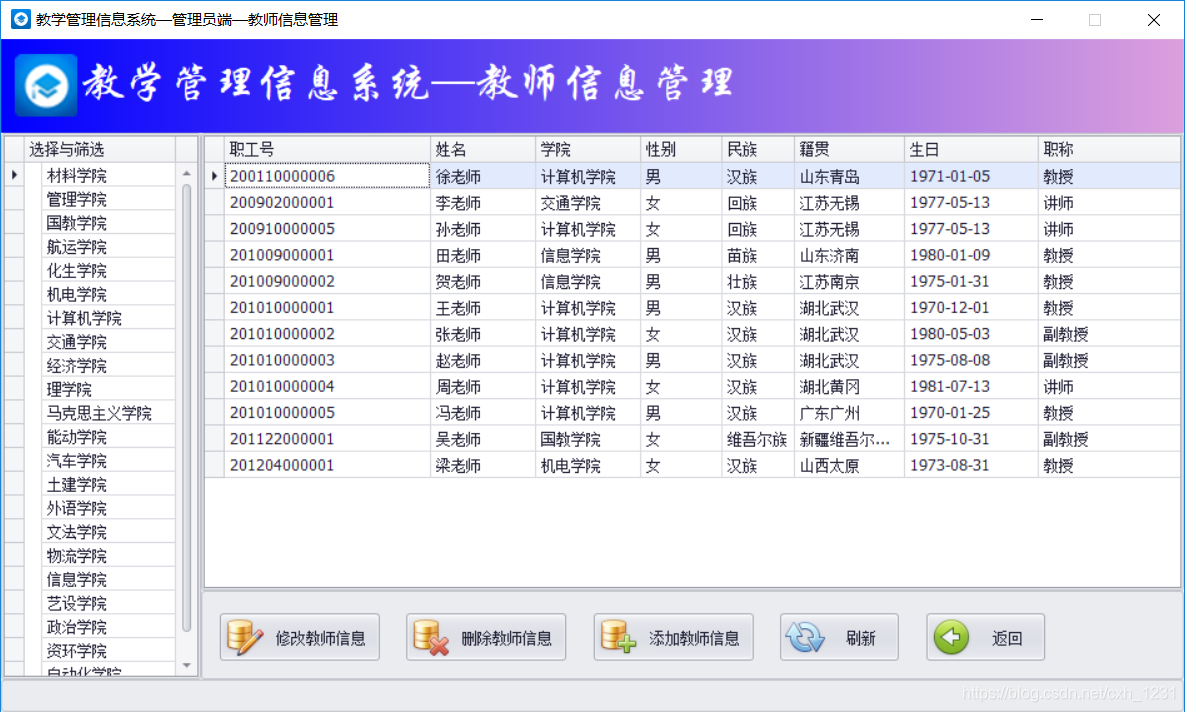Screen dimensions: 1185x712
Task: Click the green back arrow icon
Action: [x=951, y=637]
